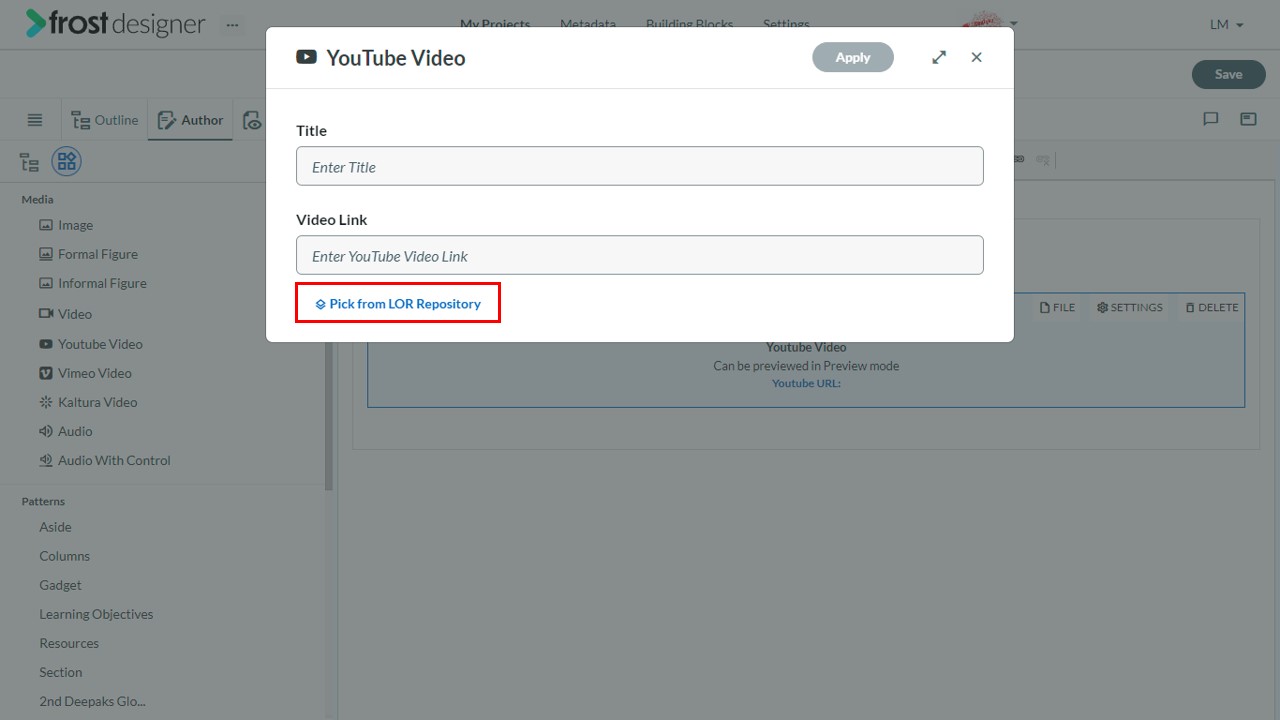Open the Metadata top menu
This screenshot has height=720, width=1280.
588,24
